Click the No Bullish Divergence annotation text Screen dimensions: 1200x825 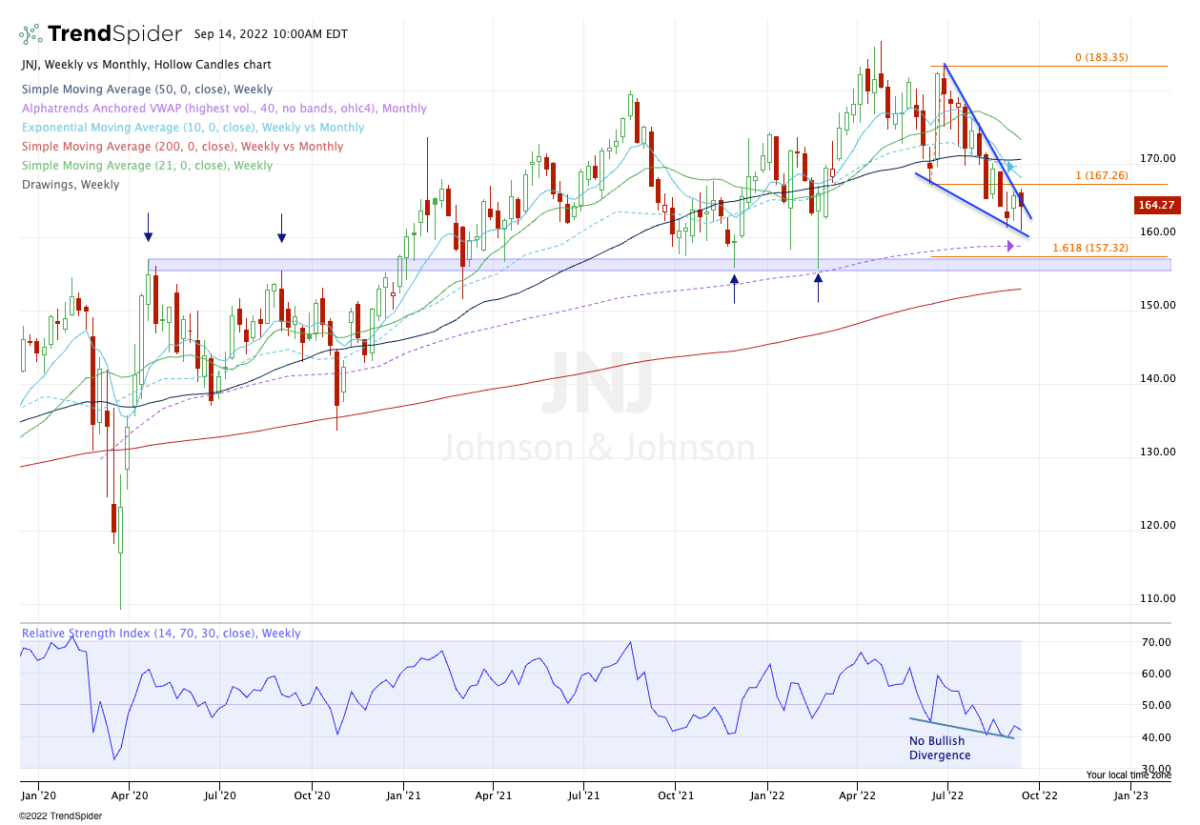tap(939, 748)
